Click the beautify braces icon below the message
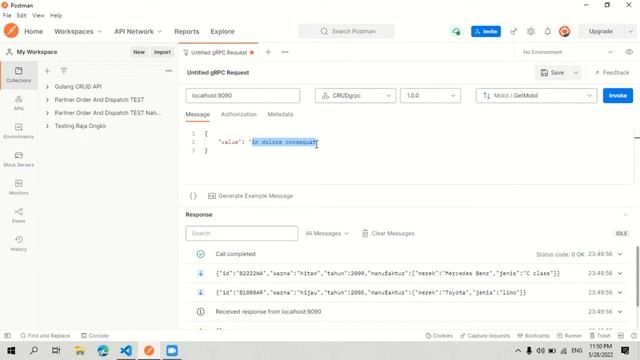640x360 pixels. pos(193,196)
